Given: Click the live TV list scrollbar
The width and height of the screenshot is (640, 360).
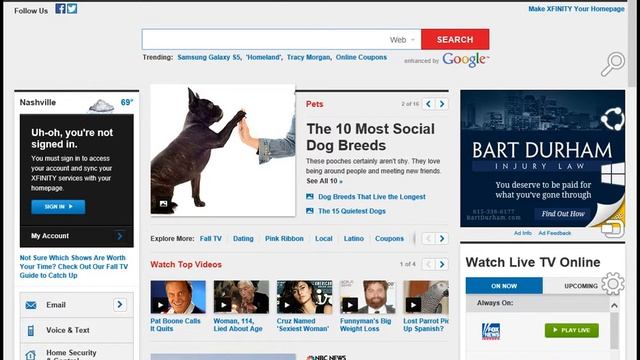Looking at the screenshot, I should point(614,331).
